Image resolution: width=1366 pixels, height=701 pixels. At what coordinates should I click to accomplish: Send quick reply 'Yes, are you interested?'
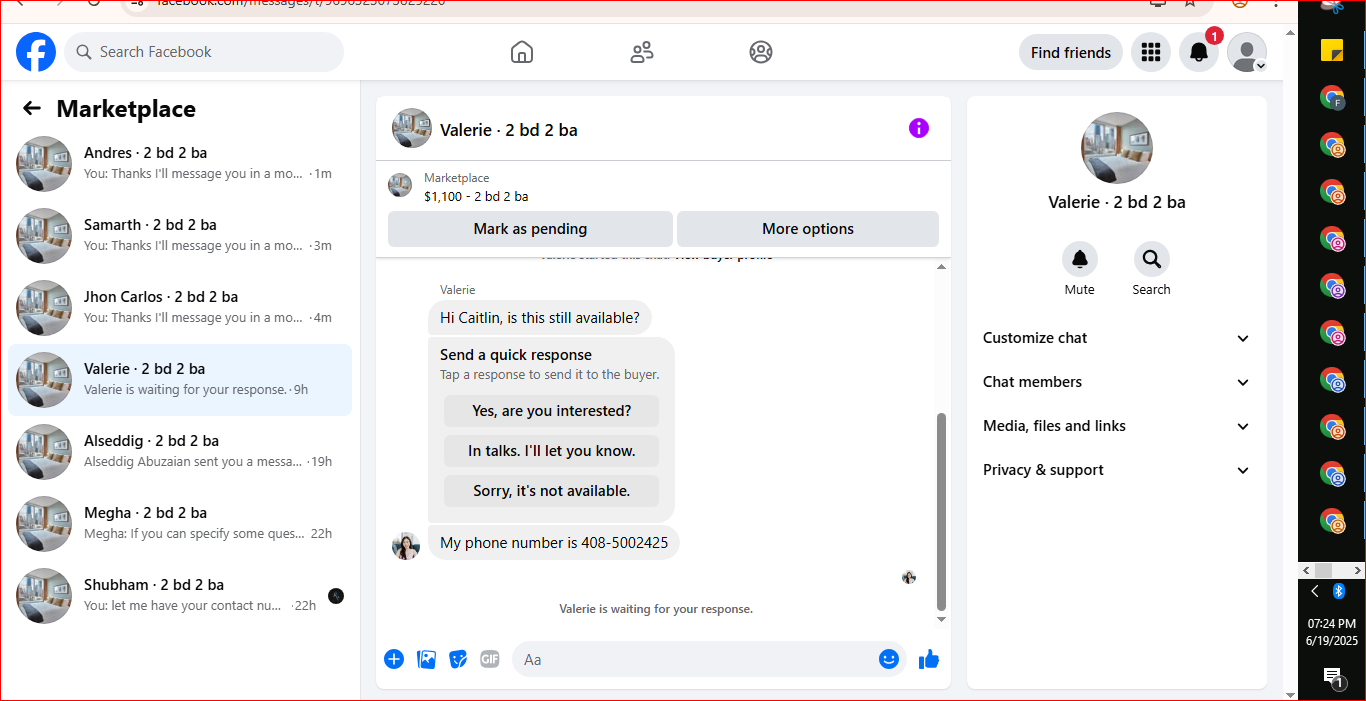[x=552, y=411]
